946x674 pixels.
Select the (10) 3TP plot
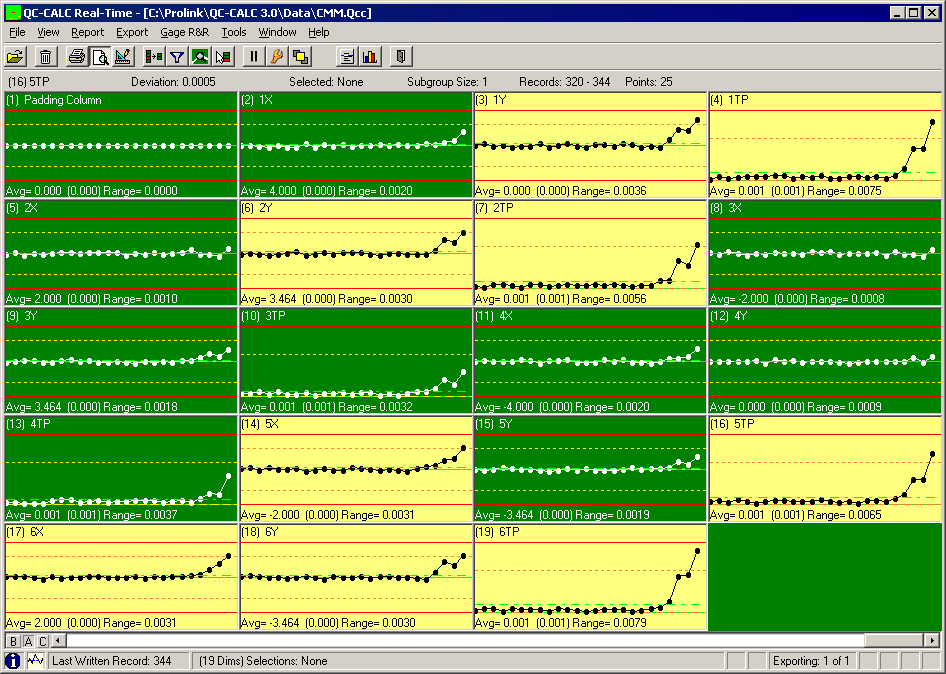click(x=356, y=361)
